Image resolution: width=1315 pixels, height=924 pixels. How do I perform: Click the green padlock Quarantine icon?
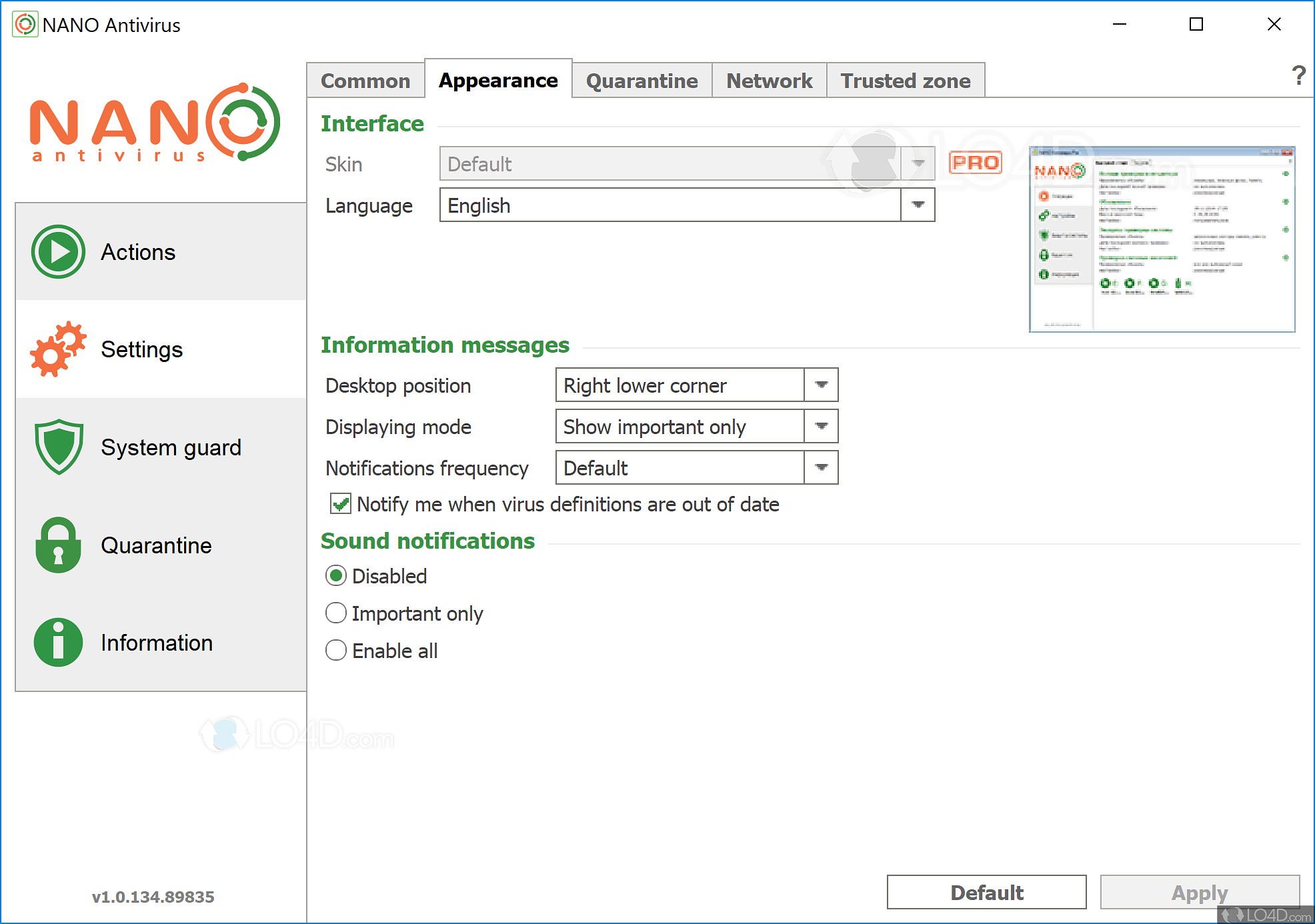pos(59,545)
